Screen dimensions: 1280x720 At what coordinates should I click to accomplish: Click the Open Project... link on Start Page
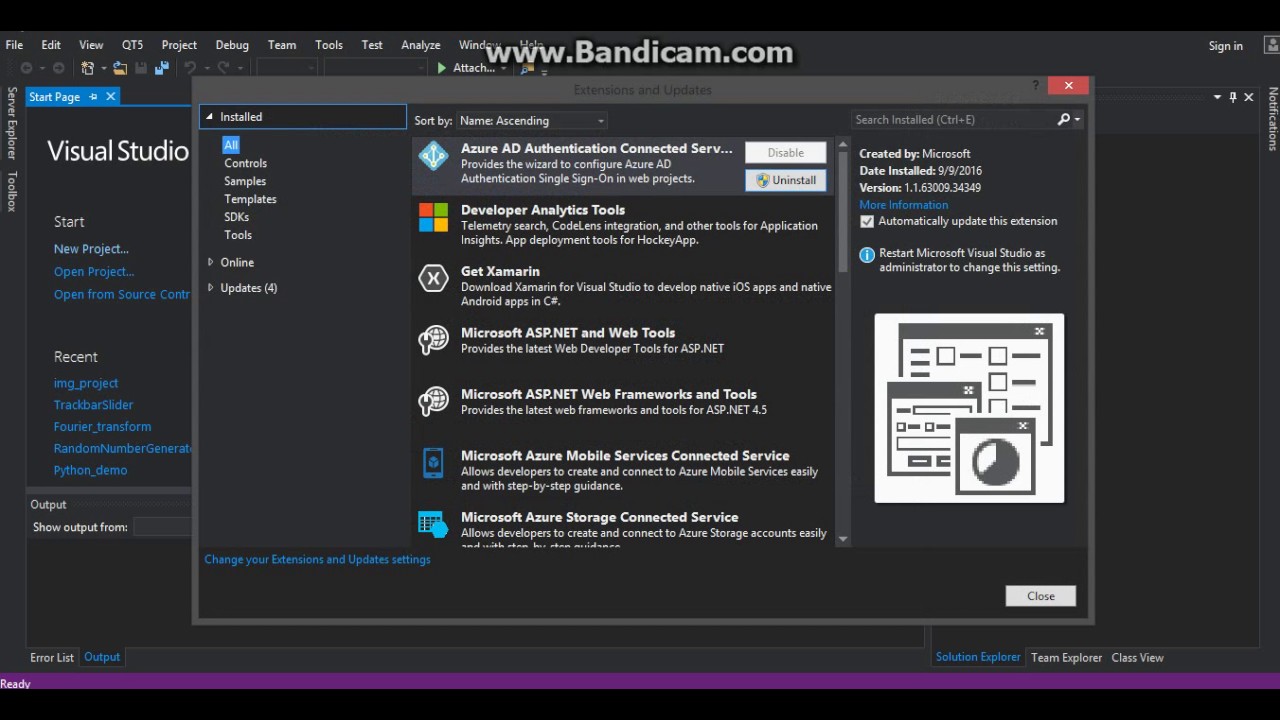click(x=94, y=272)
